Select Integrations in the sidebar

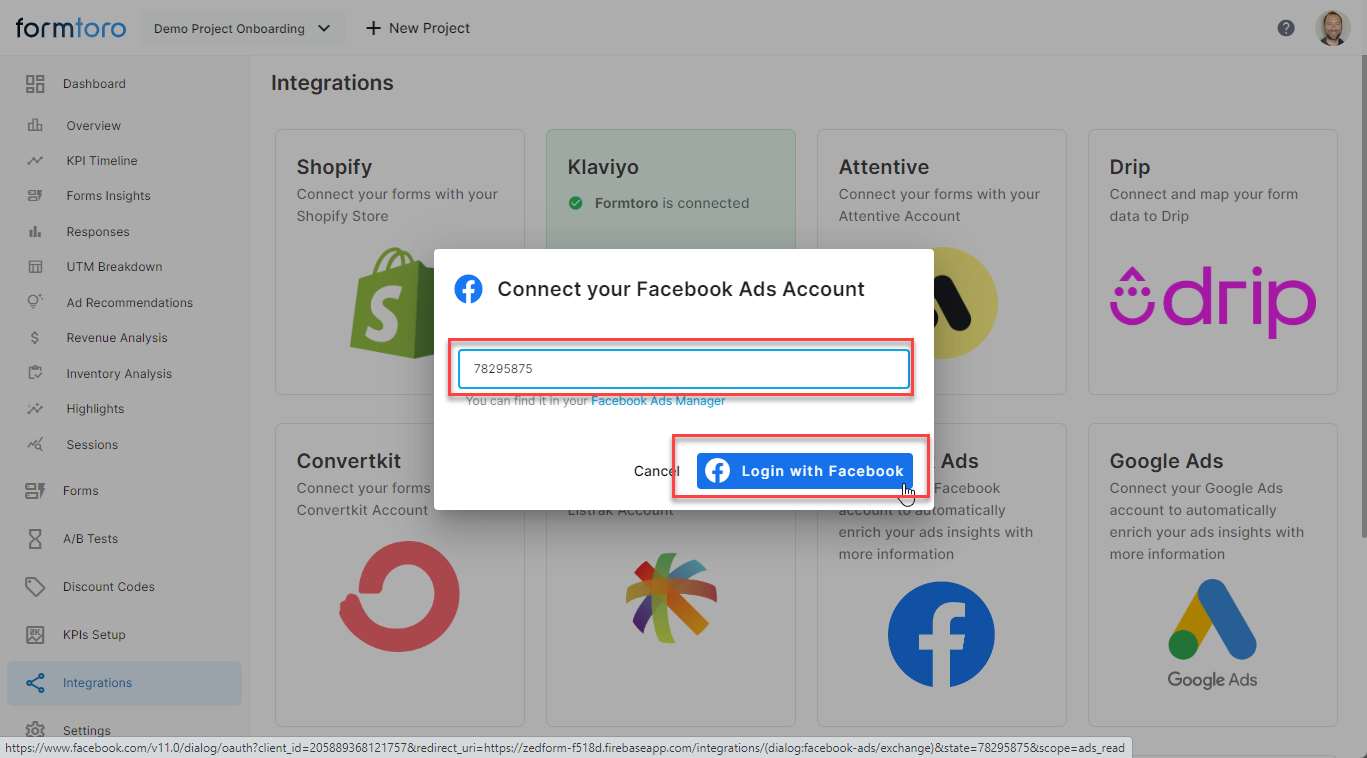[x=124, y=683]
